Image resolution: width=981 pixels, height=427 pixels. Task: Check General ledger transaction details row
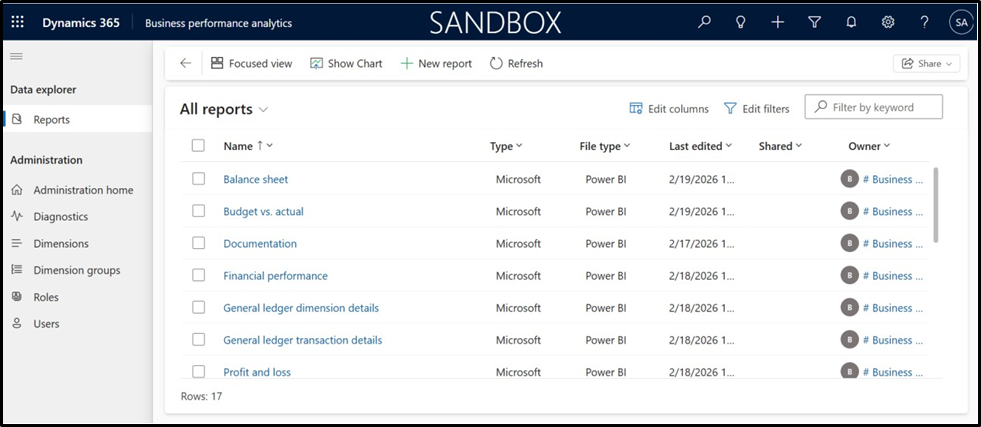coord(198,339)
